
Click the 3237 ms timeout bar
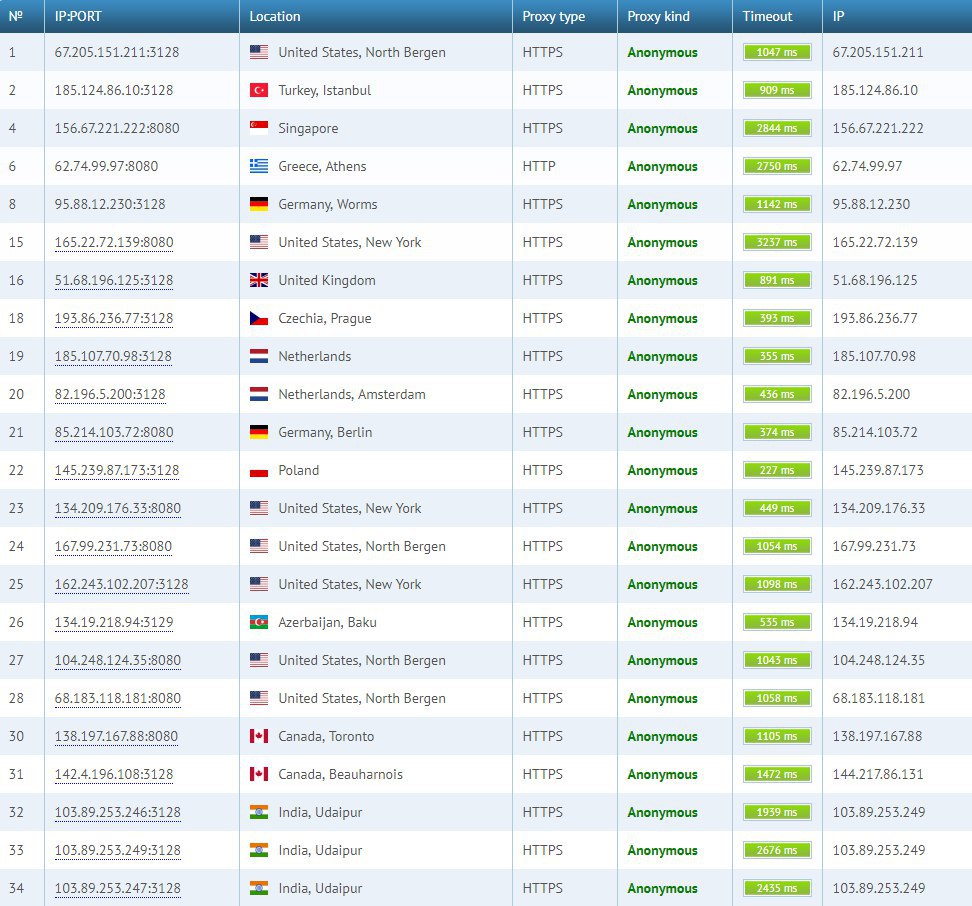[x=777, y=242]
